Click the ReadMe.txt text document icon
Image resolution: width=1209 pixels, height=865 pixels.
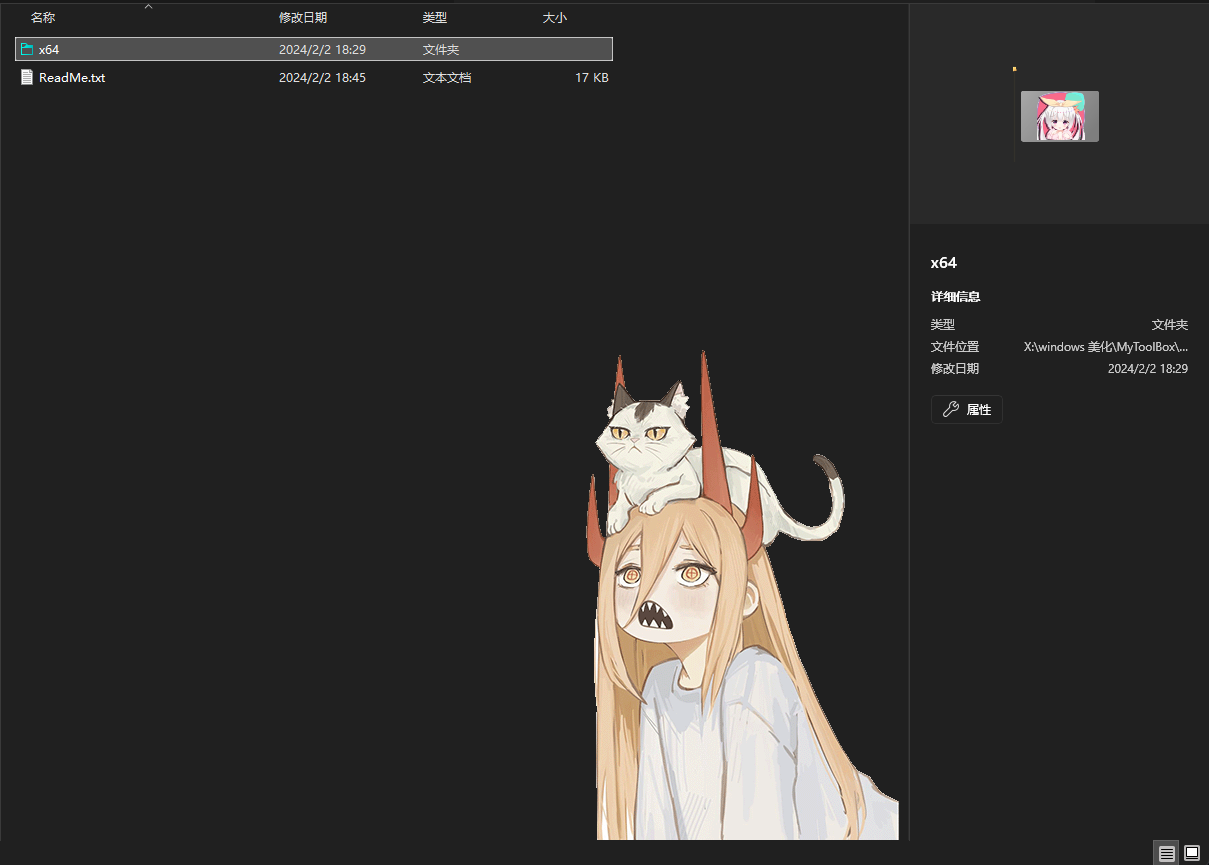click(x=27, y=77)
